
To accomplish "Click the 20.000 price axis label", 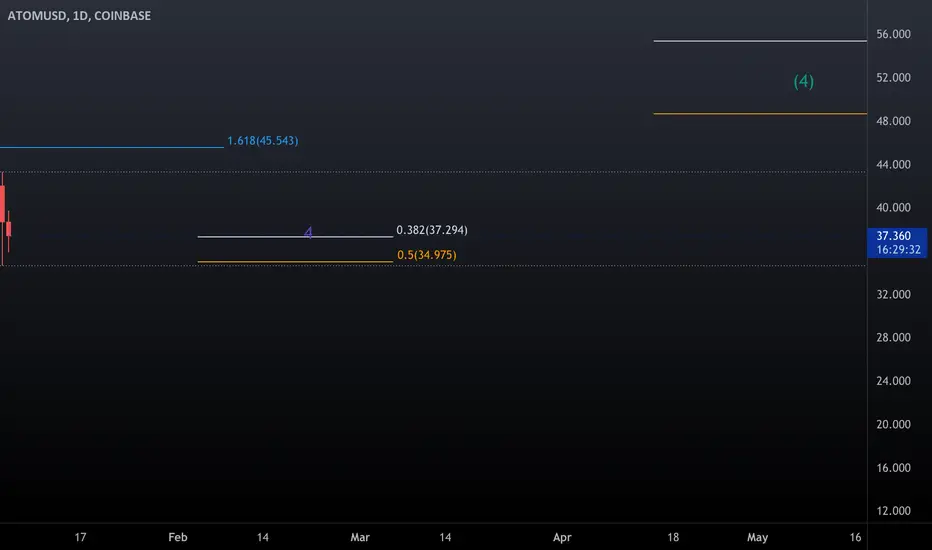I will point(893,425).
